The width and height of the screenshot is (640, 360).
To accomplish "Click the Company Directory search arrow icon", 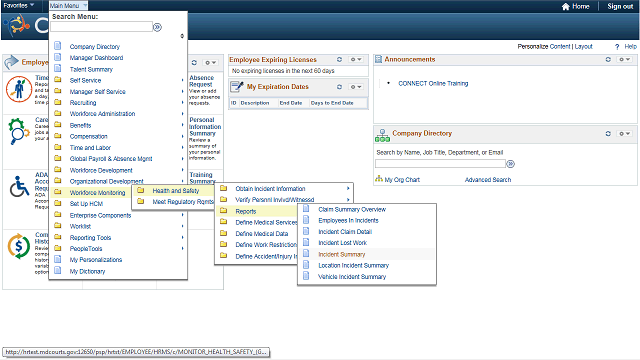I will click(x=510, y=164).
